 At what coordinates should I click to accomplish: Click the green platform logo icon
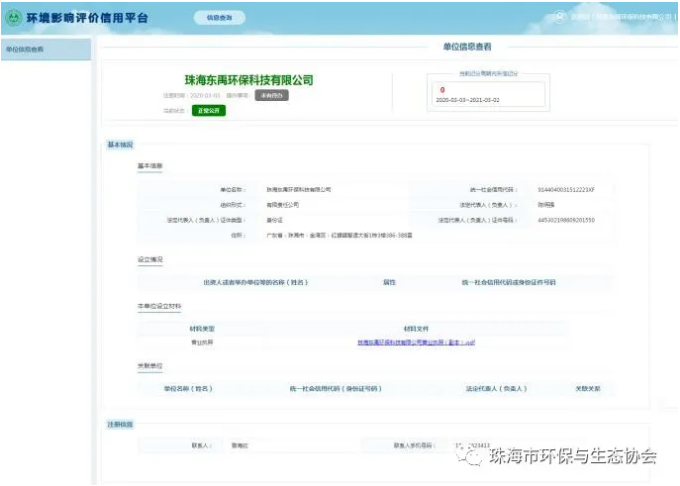(x=13, y=18)
